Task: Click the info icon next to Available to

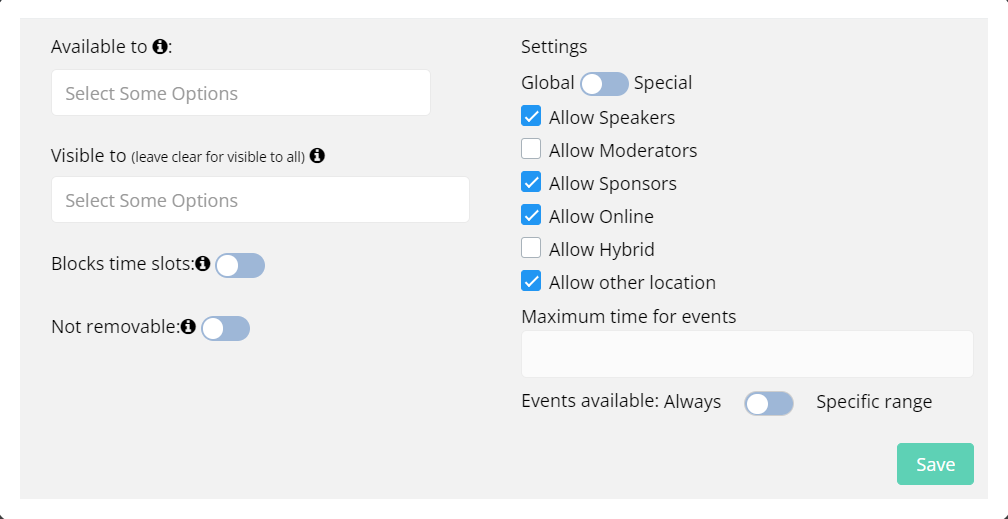Action: (159, 46)
